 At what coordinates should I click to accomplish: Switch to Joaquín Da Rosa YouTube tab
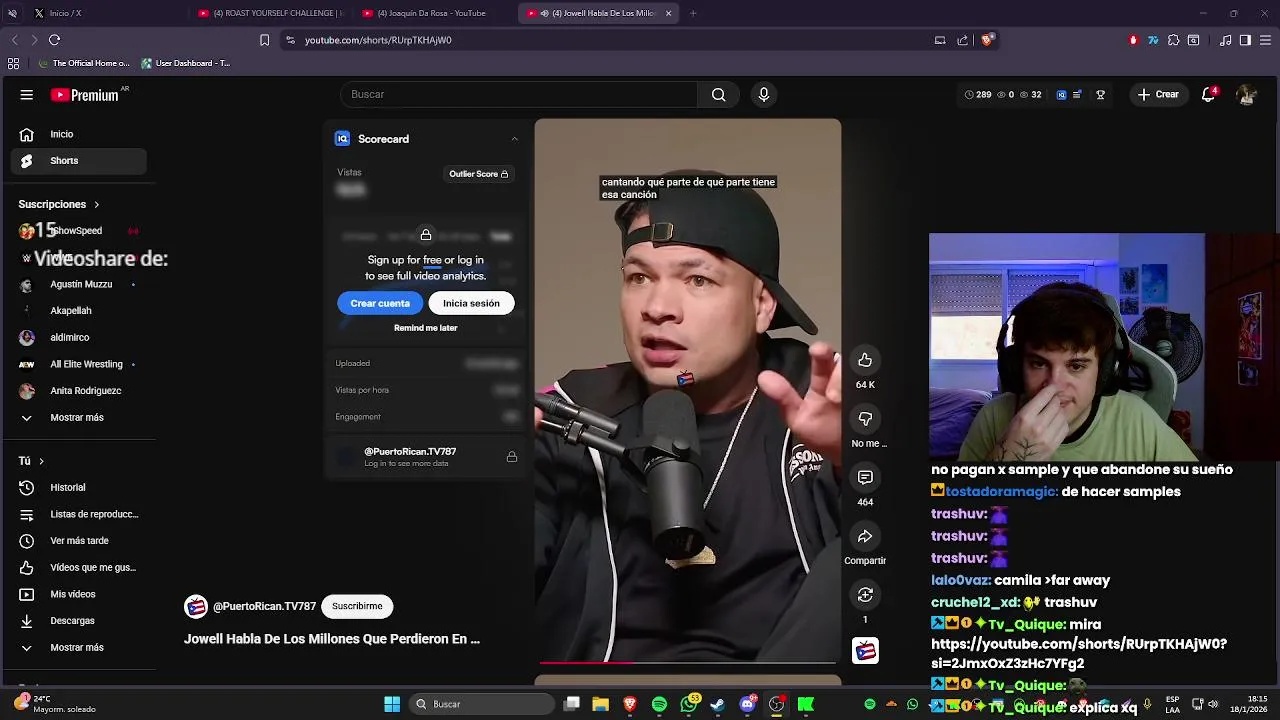pos(432,13)
